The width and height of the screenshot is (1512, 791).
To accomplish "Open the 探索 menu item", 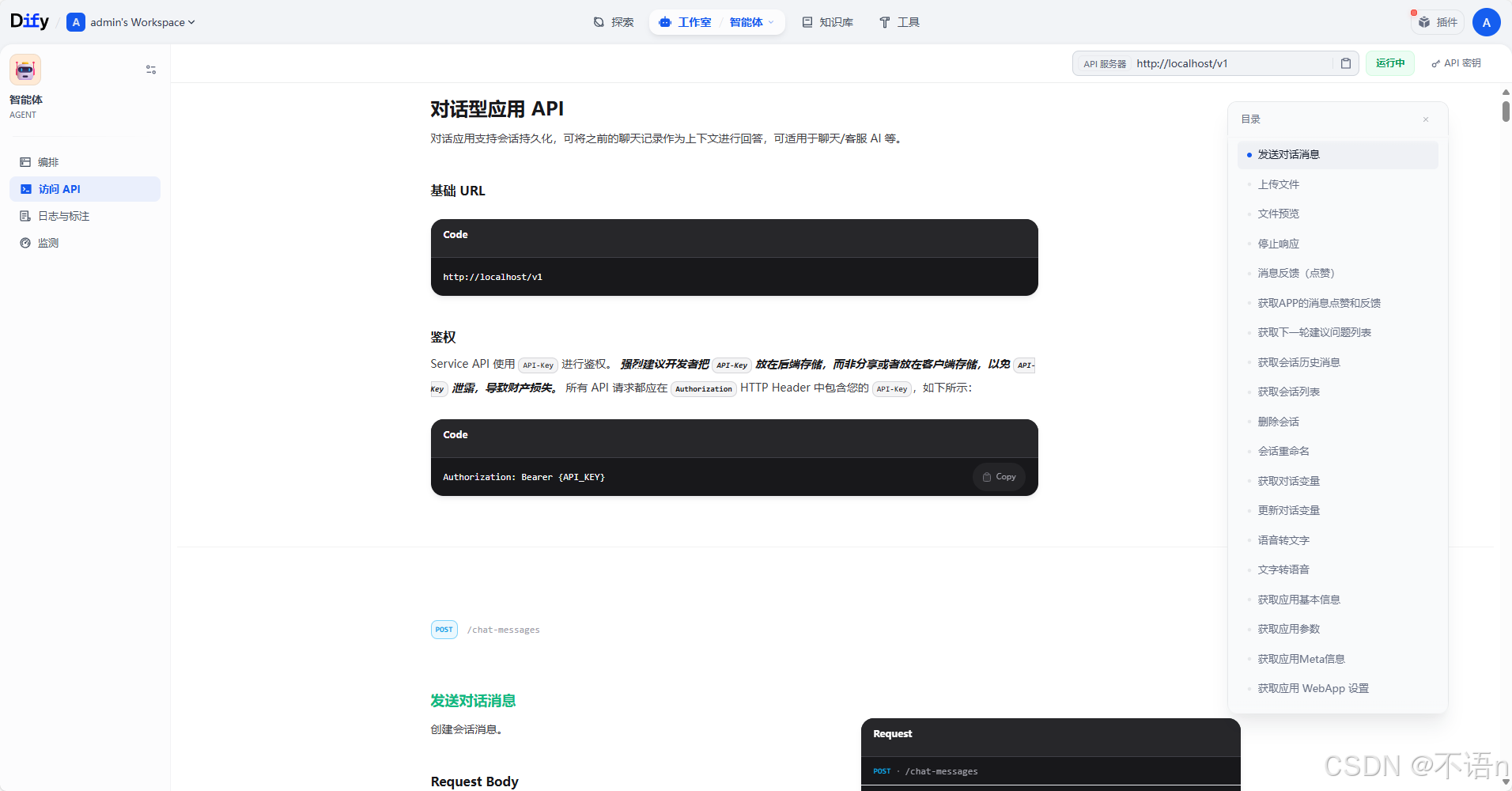I will coord(614,22).
